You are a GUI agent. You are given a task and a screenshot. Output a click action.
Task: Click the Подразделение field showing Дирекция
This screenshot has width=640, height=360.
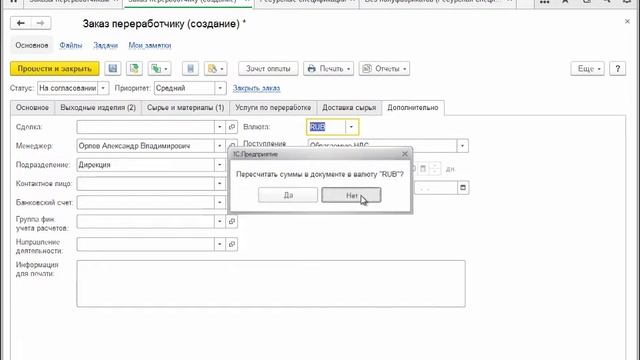[x=145, y=165]
